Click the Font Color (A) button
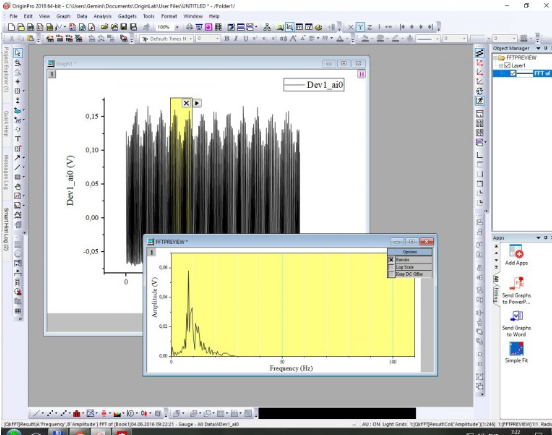The height and width of the screenshot is (435, 552). (340, 39)
